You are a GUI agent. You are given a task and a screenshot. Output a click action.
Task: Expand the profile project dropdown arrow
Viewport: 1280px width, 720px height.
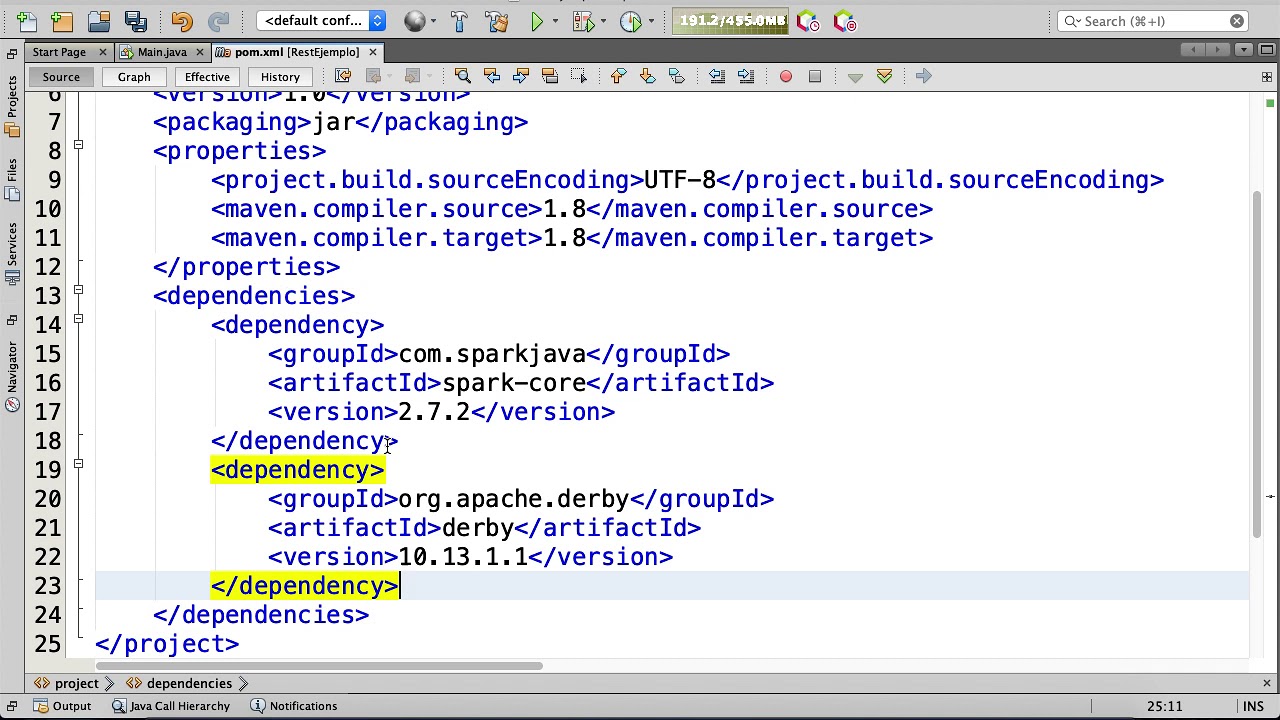coord(651,21)
